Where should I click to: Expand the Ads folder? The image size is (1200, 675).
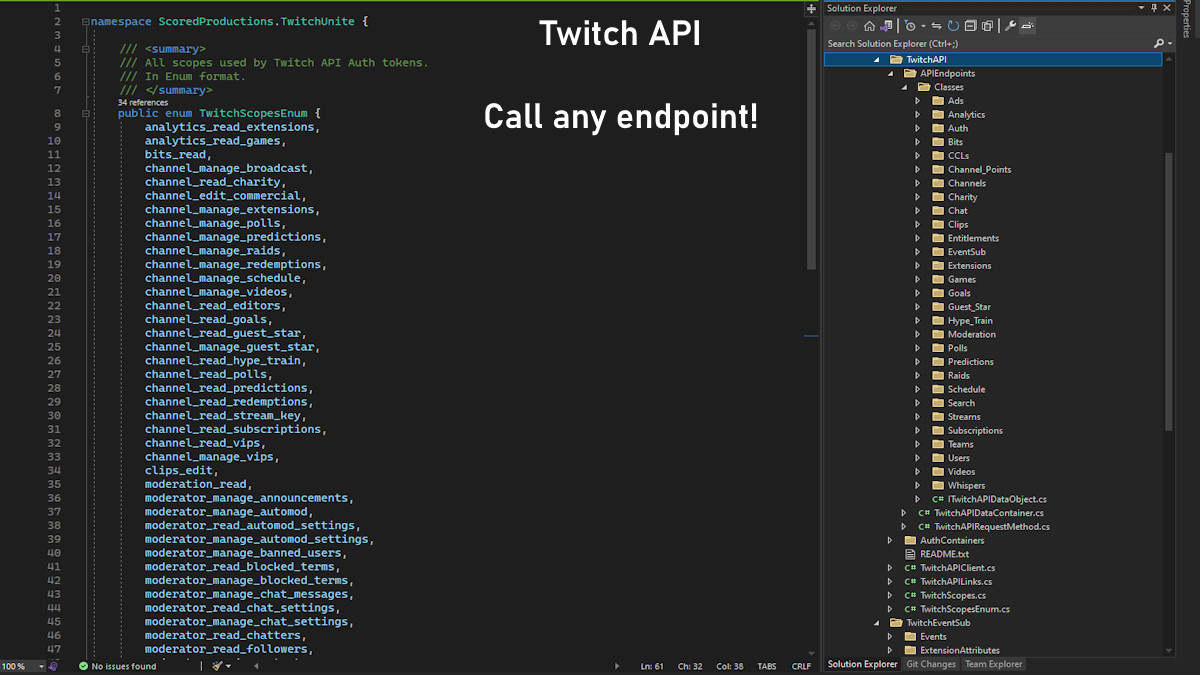tap(917, 101)
